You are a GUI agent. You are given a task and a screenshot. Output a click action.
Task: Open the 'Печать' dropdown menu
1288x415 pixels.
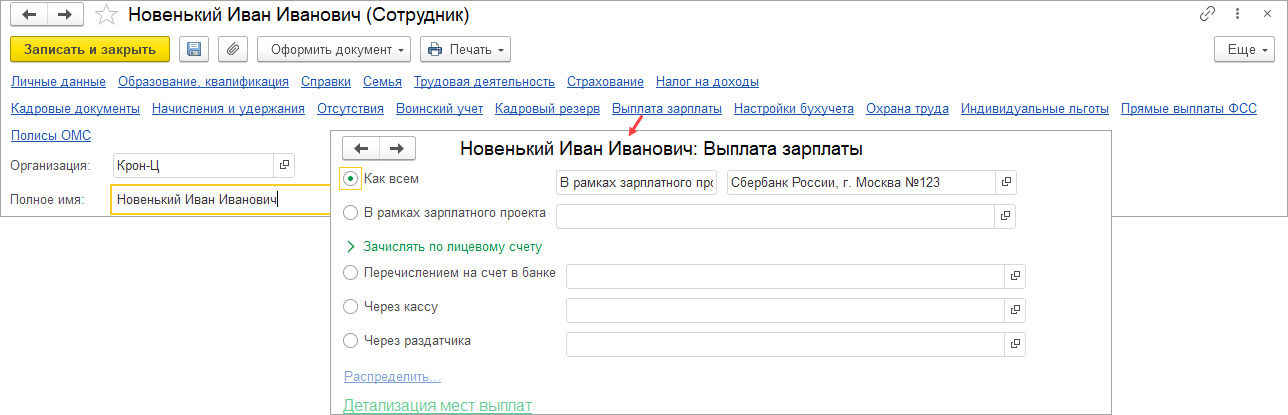pos(465,49)
